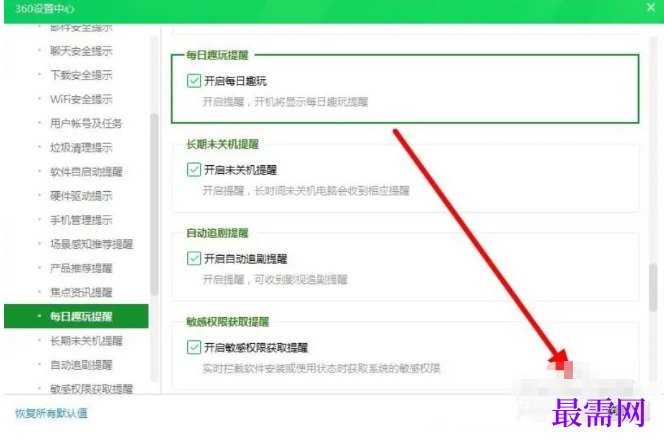Screen dimensions: 664x444
Task: Click the main panel scrollbar thumb
Action: click(x=653, y=287)
